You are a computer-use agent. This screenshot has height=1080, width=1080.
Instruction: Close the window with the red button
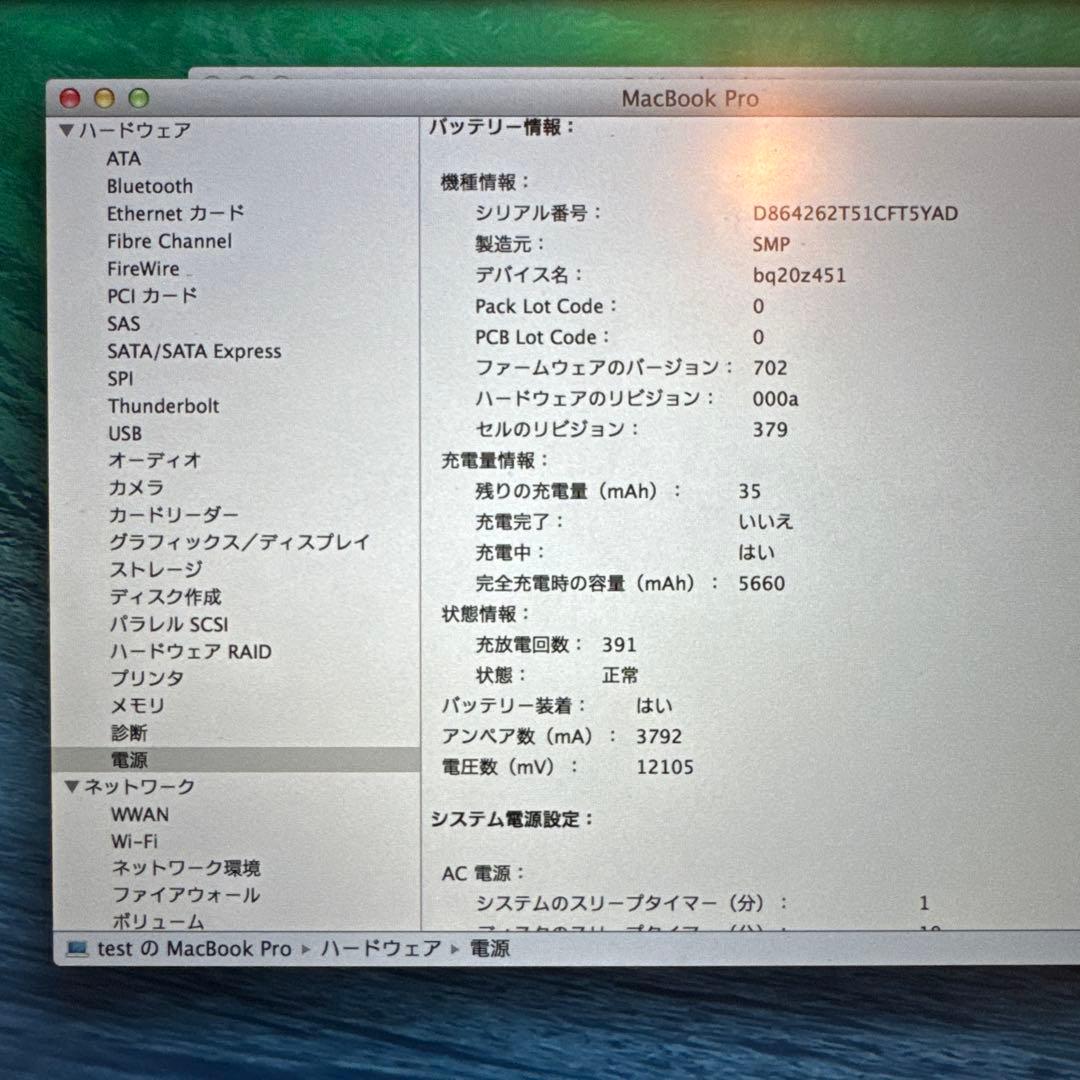click(70, 98)
